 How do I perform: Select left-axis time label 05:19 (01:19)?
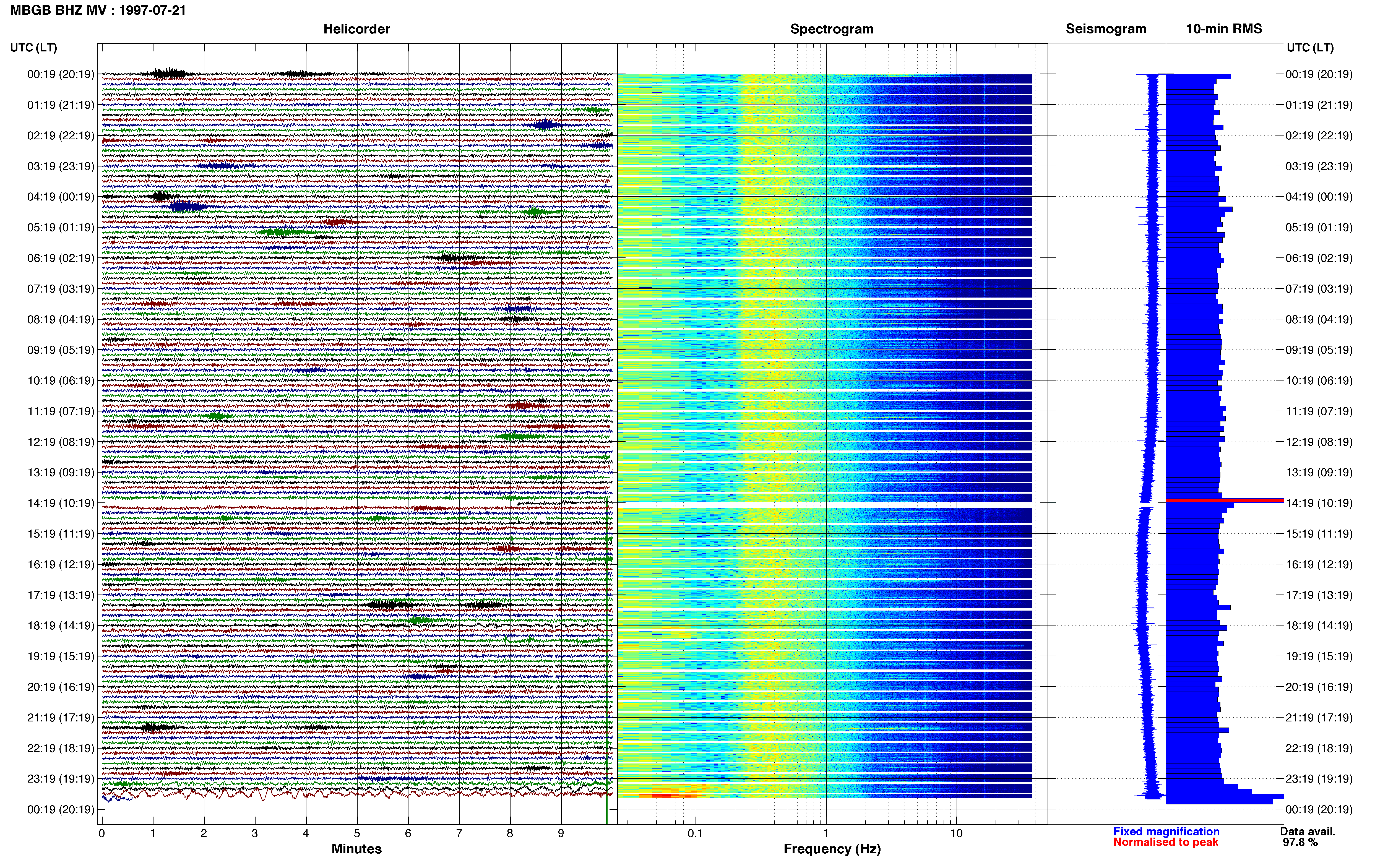[61, 227]
